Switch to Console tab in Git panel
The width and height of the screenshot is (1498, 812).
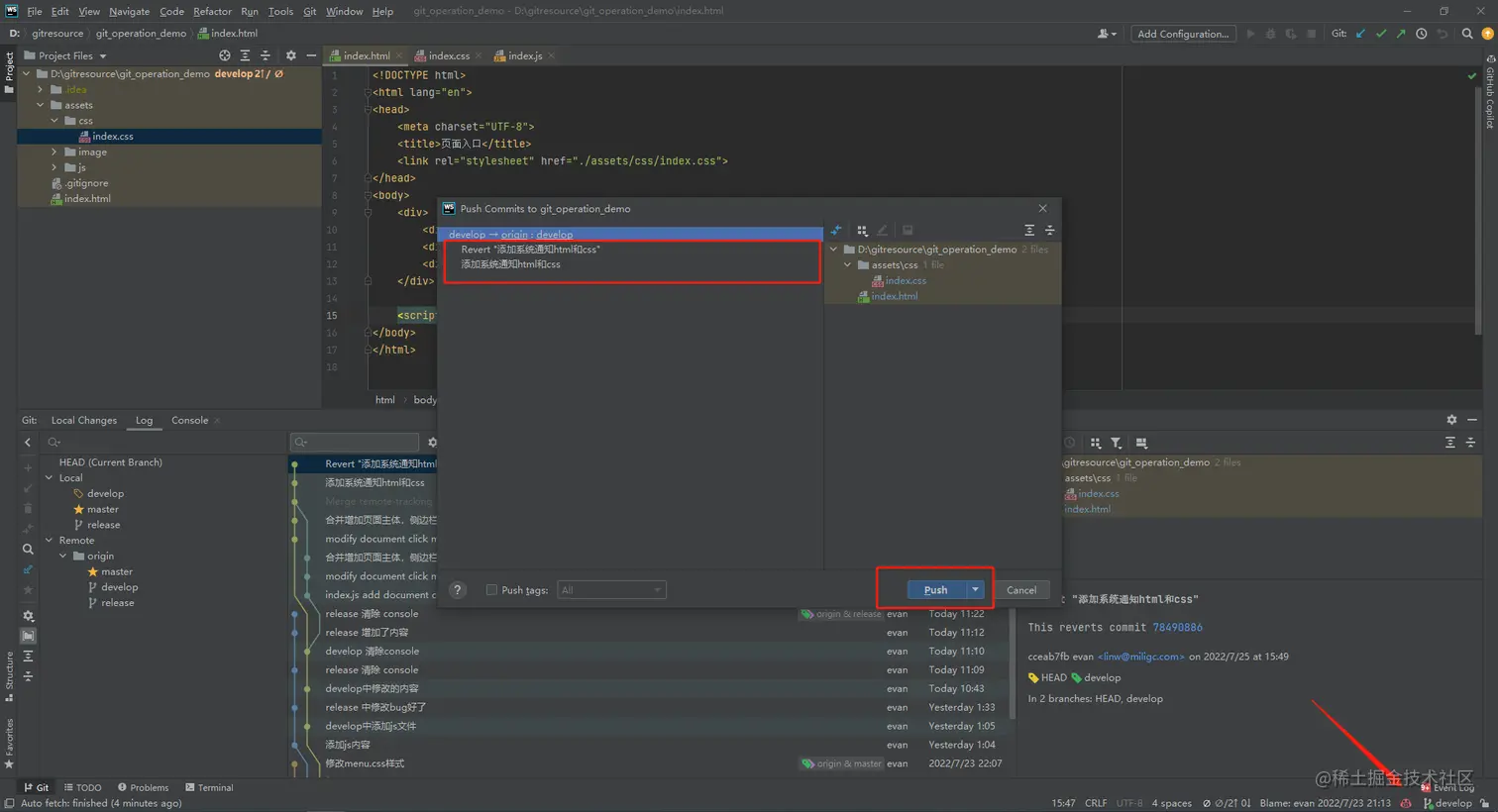[x=189, y=420]
